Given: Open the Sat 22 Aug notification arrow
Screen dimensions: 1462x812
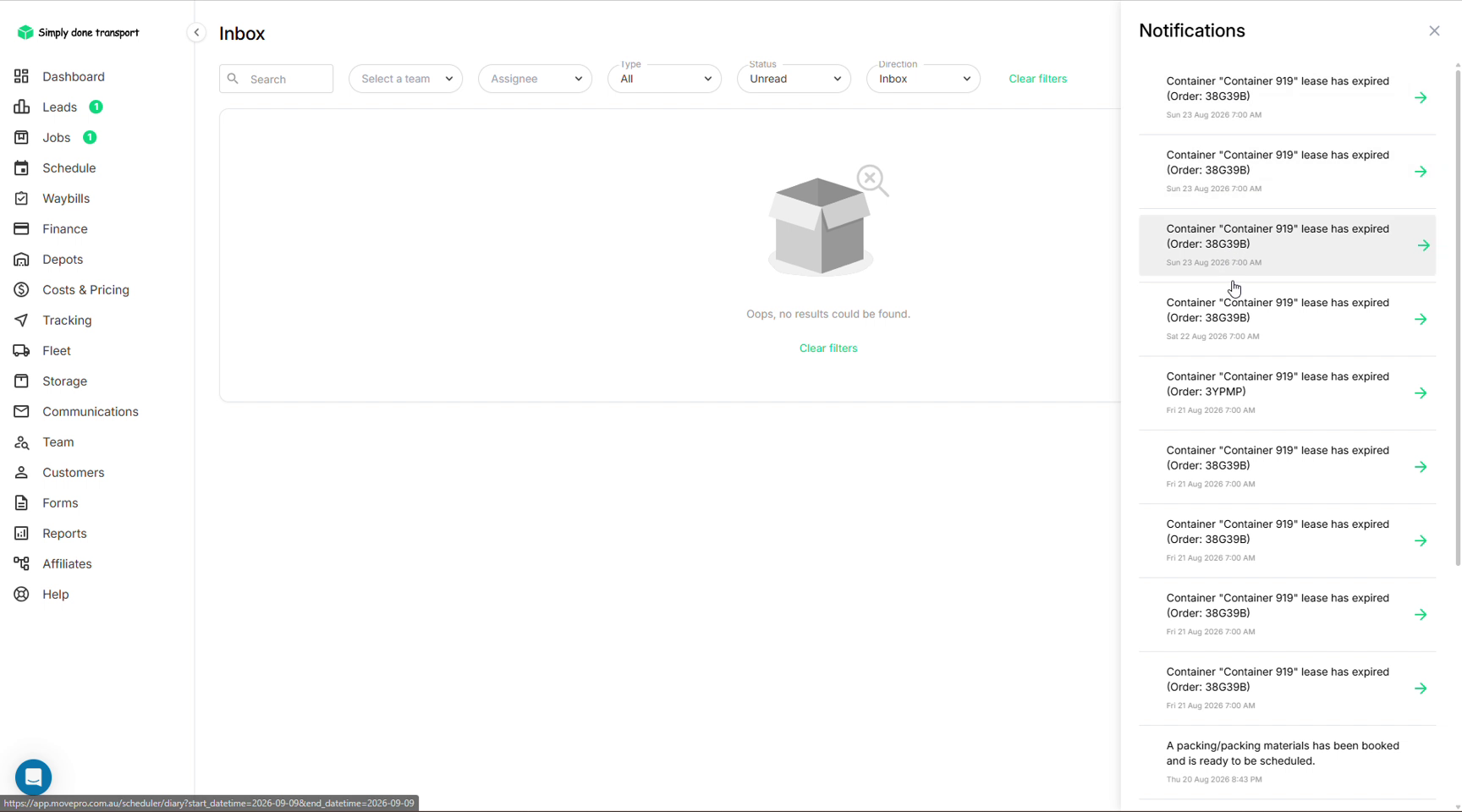Looking at the screenshot, I should (1421, 320).
